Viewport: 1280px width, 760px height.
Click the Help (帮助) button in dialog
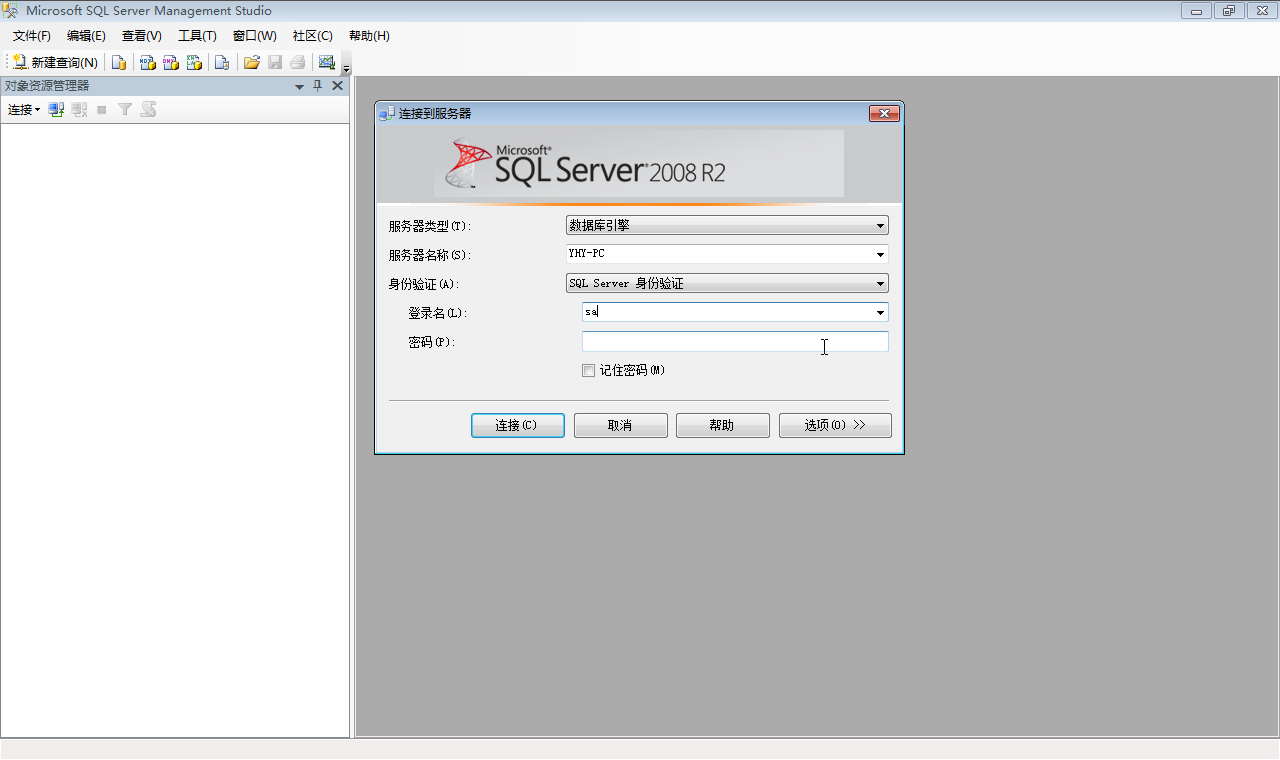click(x=723, y=426)
